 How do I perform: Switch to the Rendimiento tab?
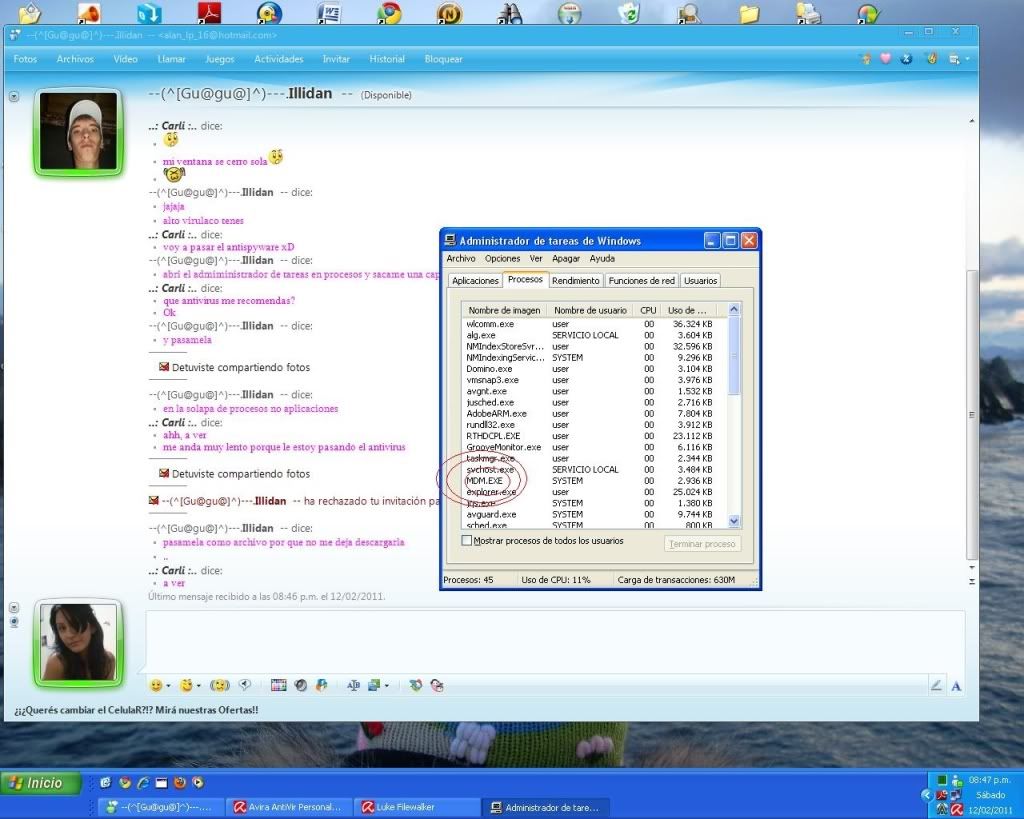tap(576, 281)
